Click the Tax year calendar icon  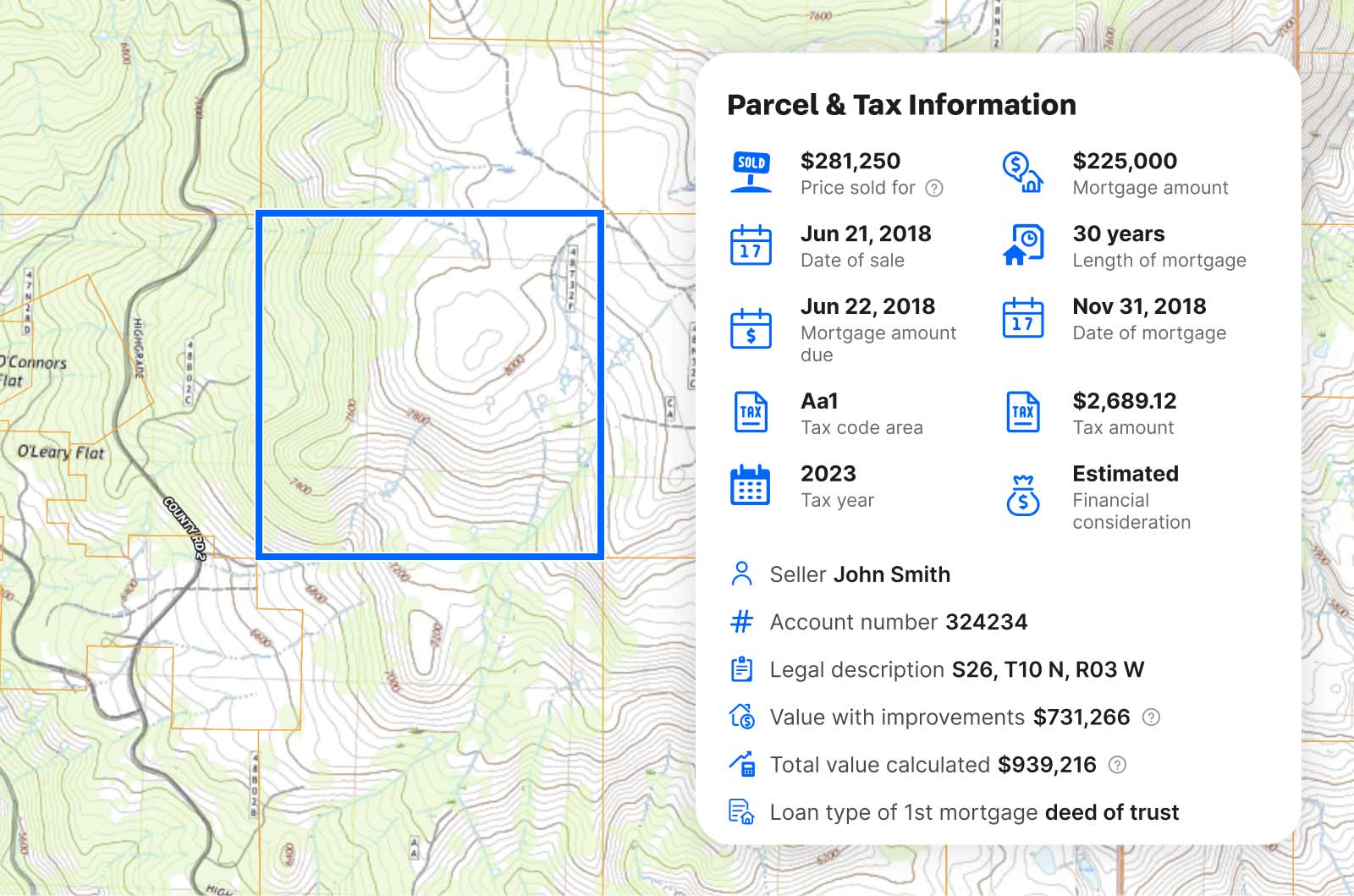[751, 485]
